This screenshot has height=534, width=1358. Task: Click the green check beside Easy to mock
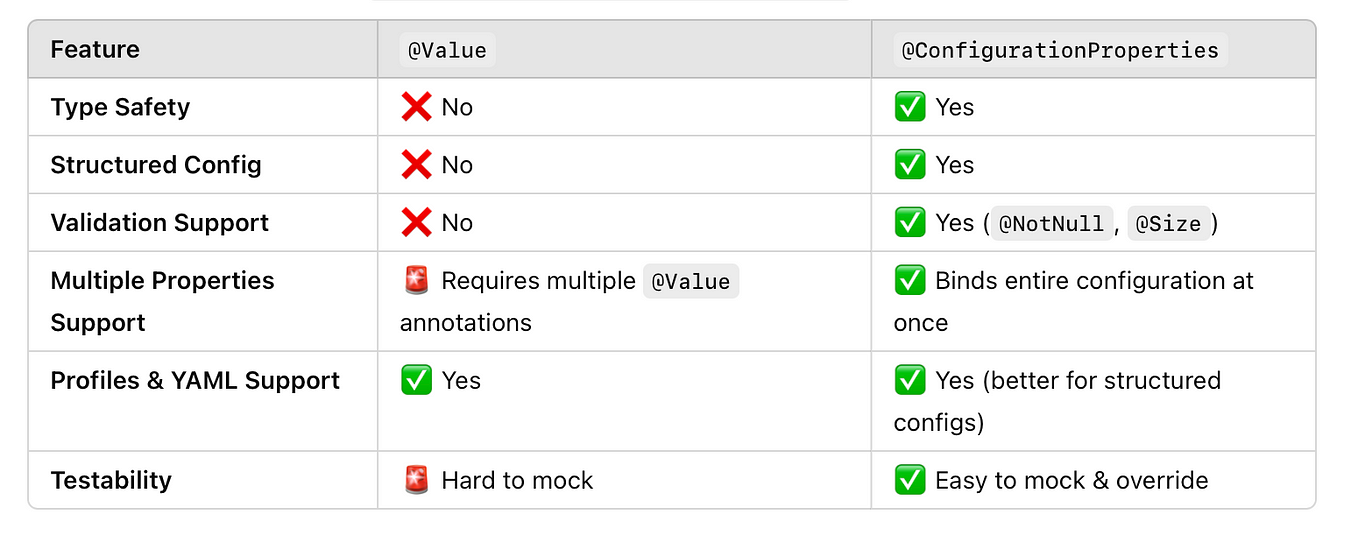click(910, 480)
